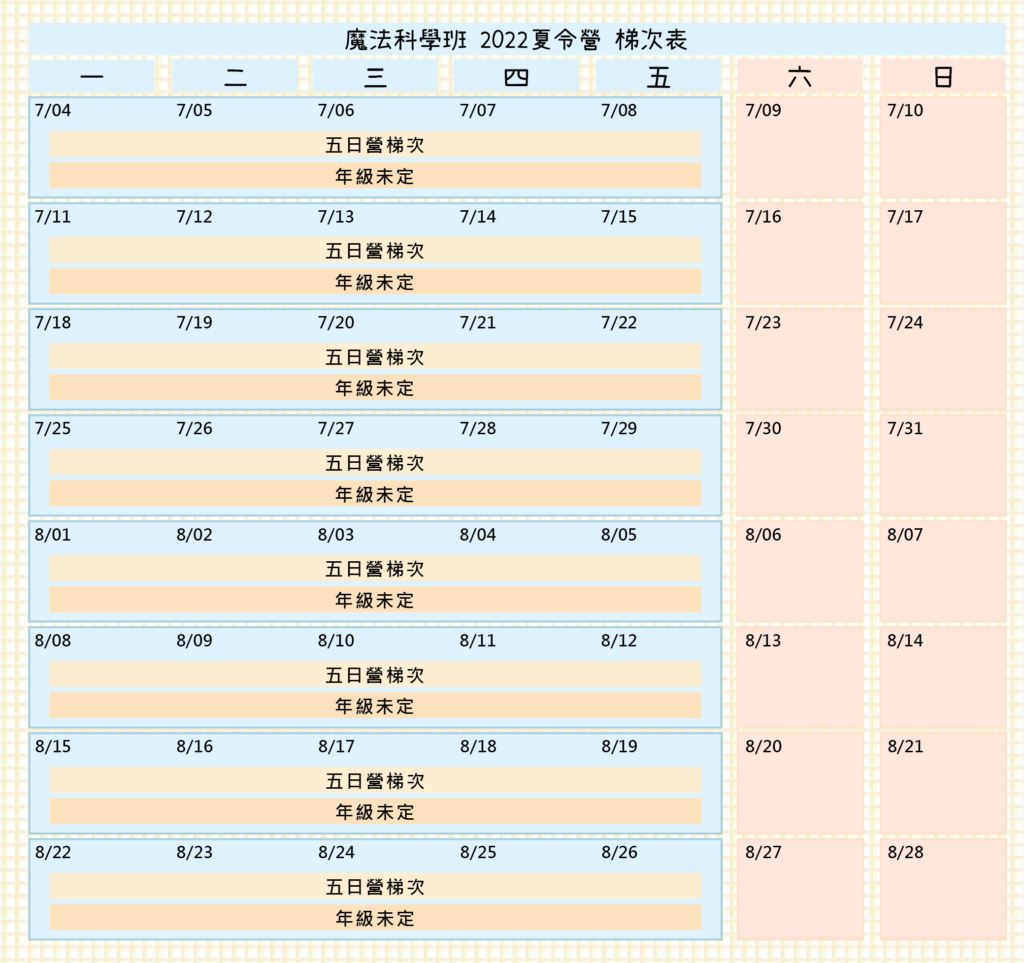The width and height of the screenshot is (1024, 963).
Task: Click 年級未定 bar in the 7/18 week
Action: [376, 388]
